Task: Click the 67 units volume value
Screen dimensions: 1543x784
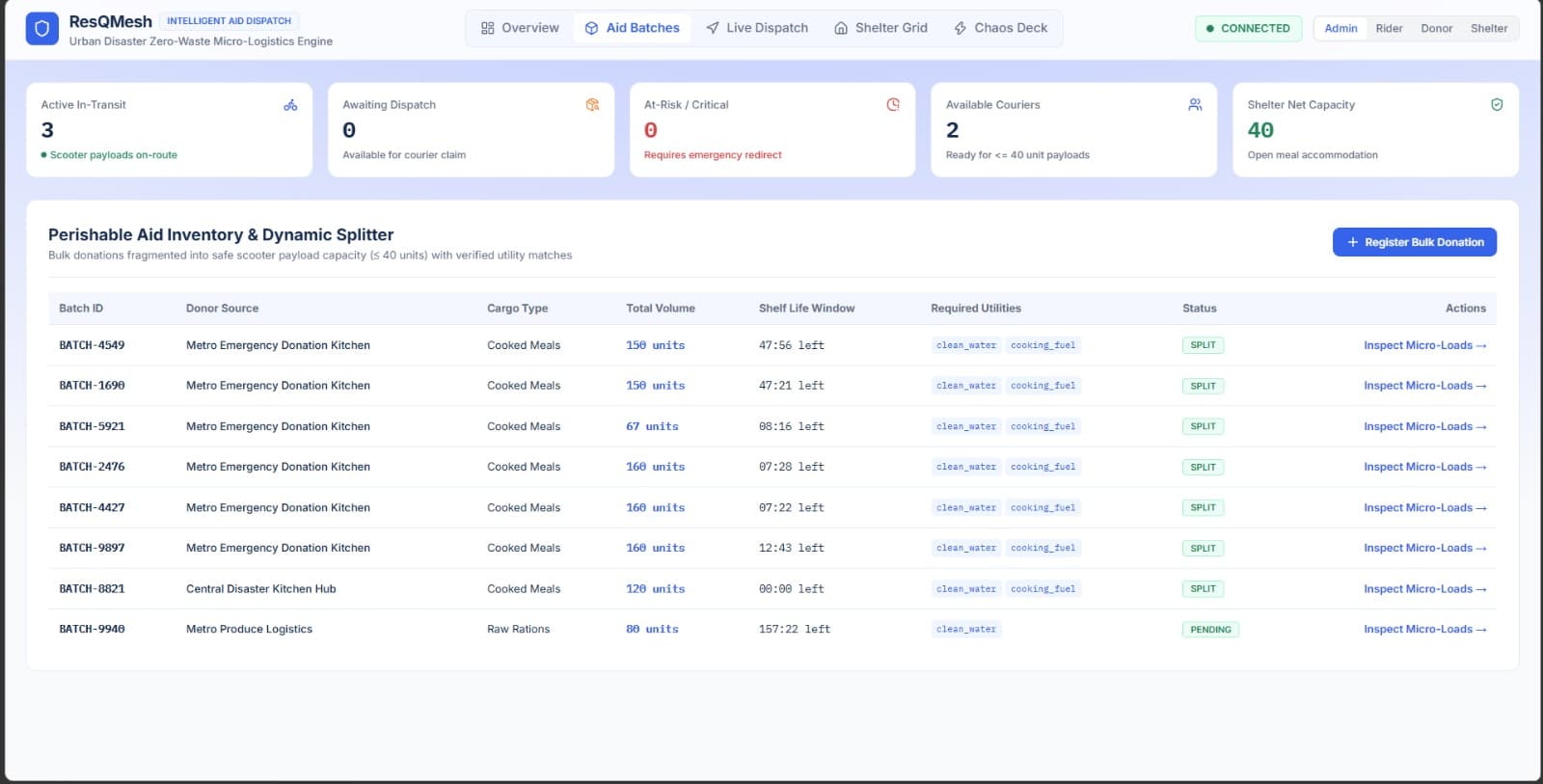Action: pos(652,426)
